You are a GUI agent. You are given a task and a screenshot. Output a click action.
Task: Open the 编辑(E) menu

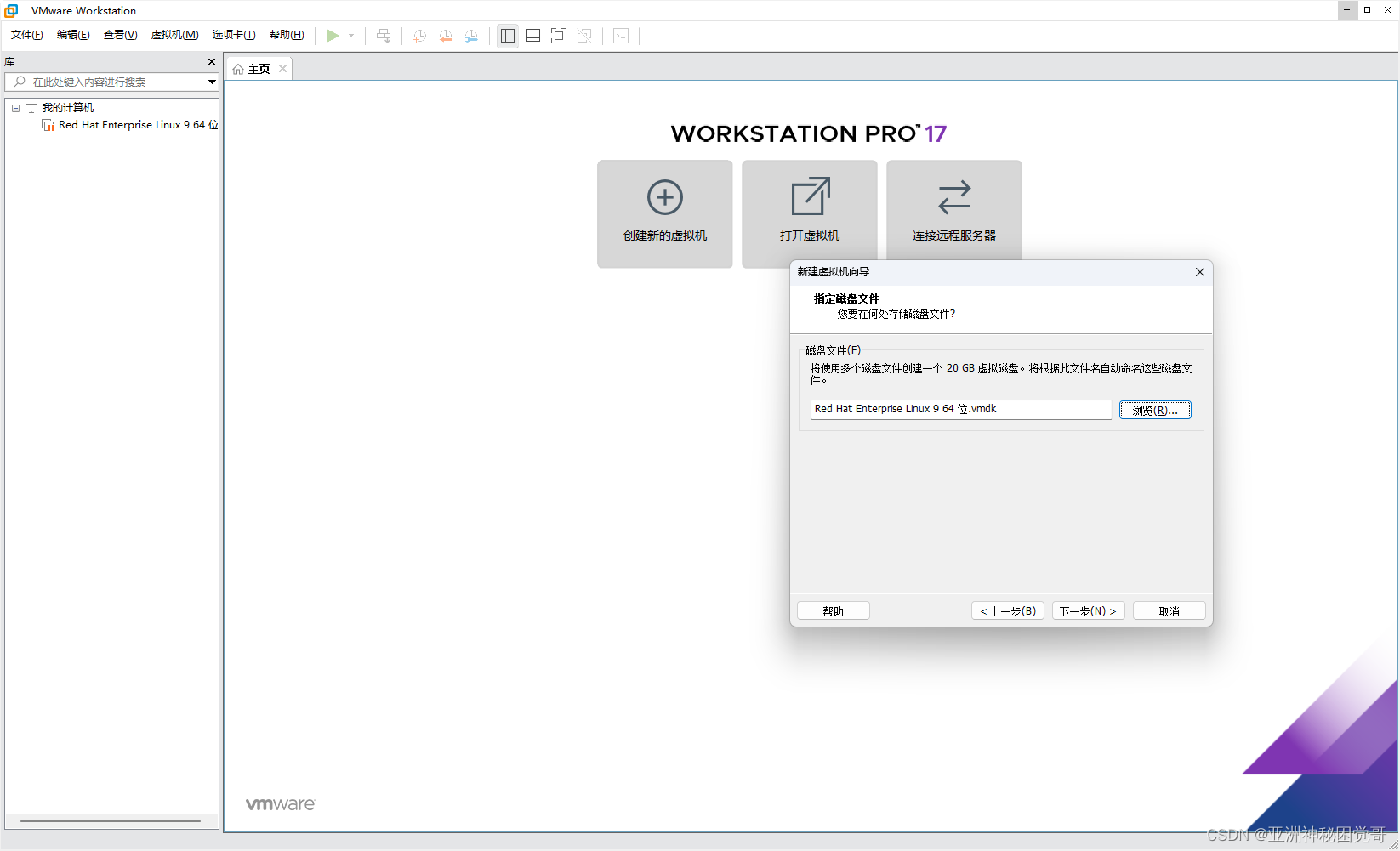[73, 35]
